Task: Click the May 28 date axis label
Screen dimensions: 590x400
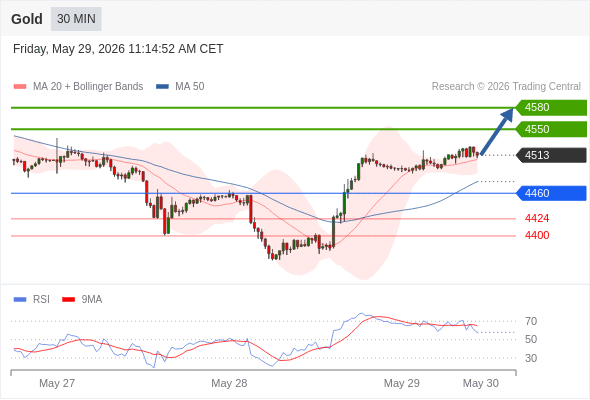Action: 229,383
